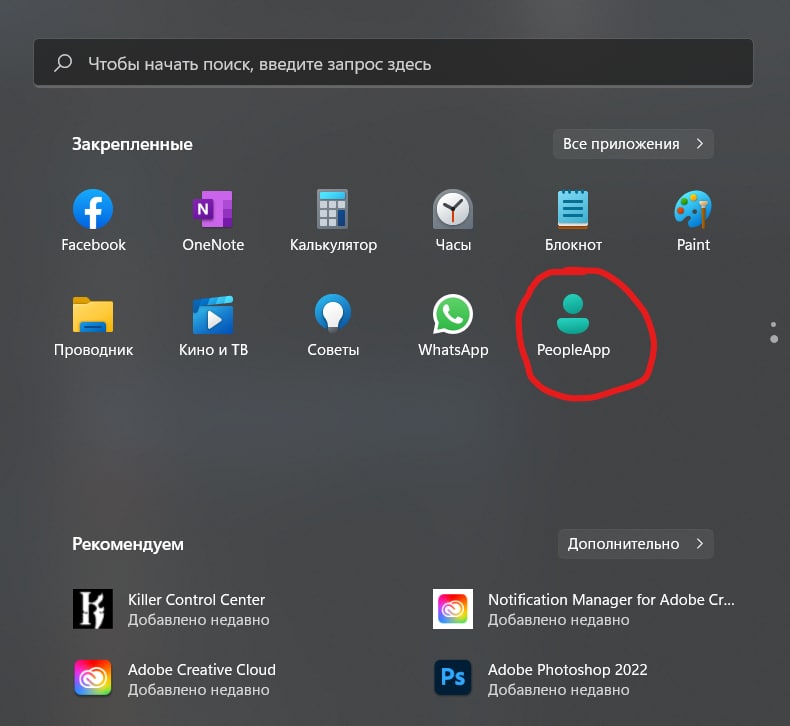790x726 pixels.
Task: Launch Adobe Photoshop 2022 icon
Action: [x=453, y=678]
